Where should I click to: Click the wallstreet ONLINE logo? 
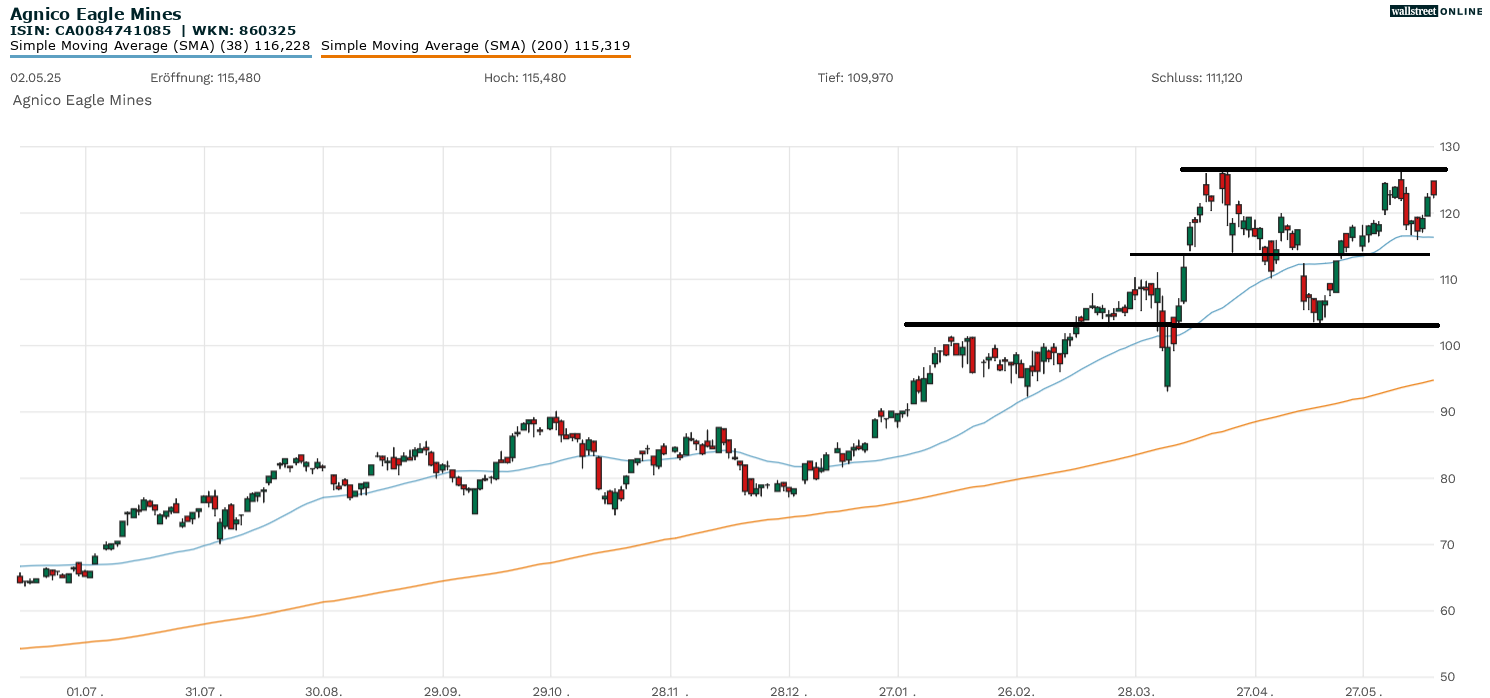point(1436,11)
